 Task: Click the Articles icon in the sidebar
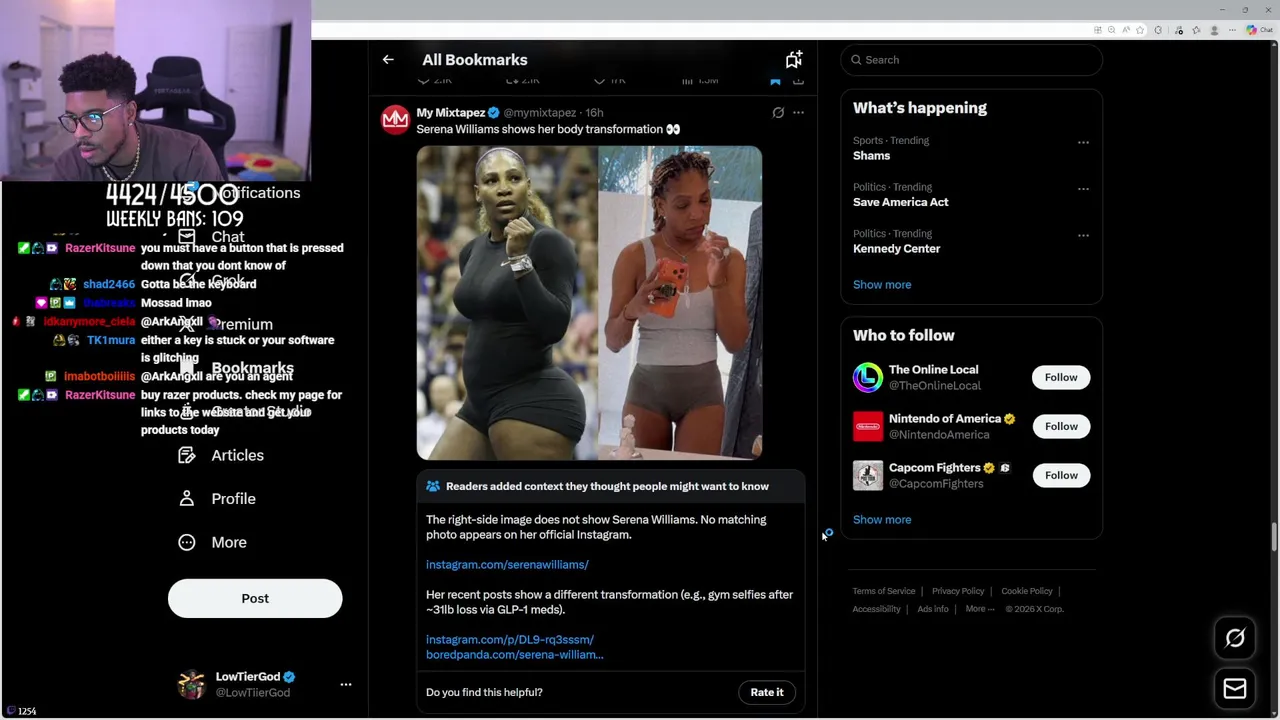187,455
